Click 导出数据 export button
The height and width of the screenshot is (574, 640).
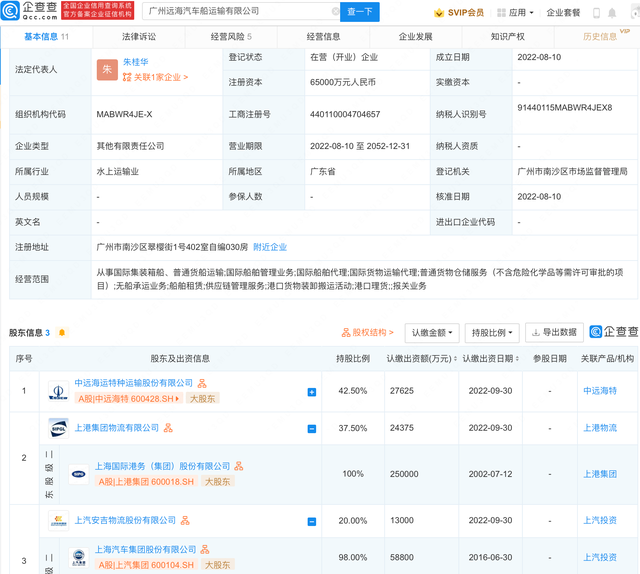coord(554,332)
